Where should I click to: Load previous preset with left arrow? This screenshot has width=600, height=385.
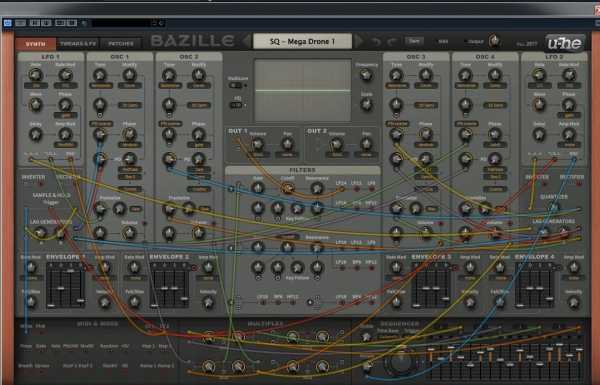coord(247,41)
